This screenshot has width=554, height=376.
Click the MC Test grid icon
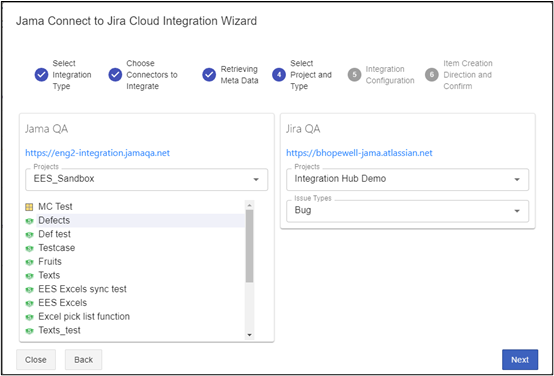29,207
